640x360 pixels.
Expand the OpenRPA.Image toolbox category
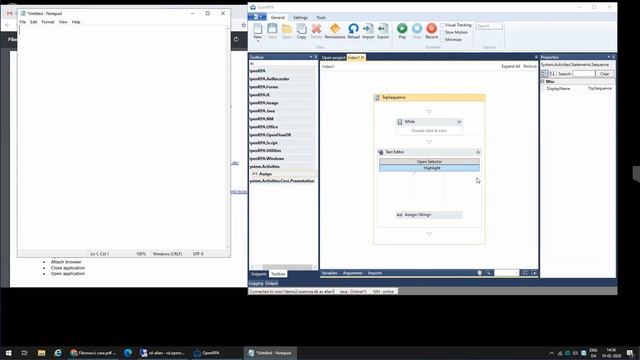(282, 103)
